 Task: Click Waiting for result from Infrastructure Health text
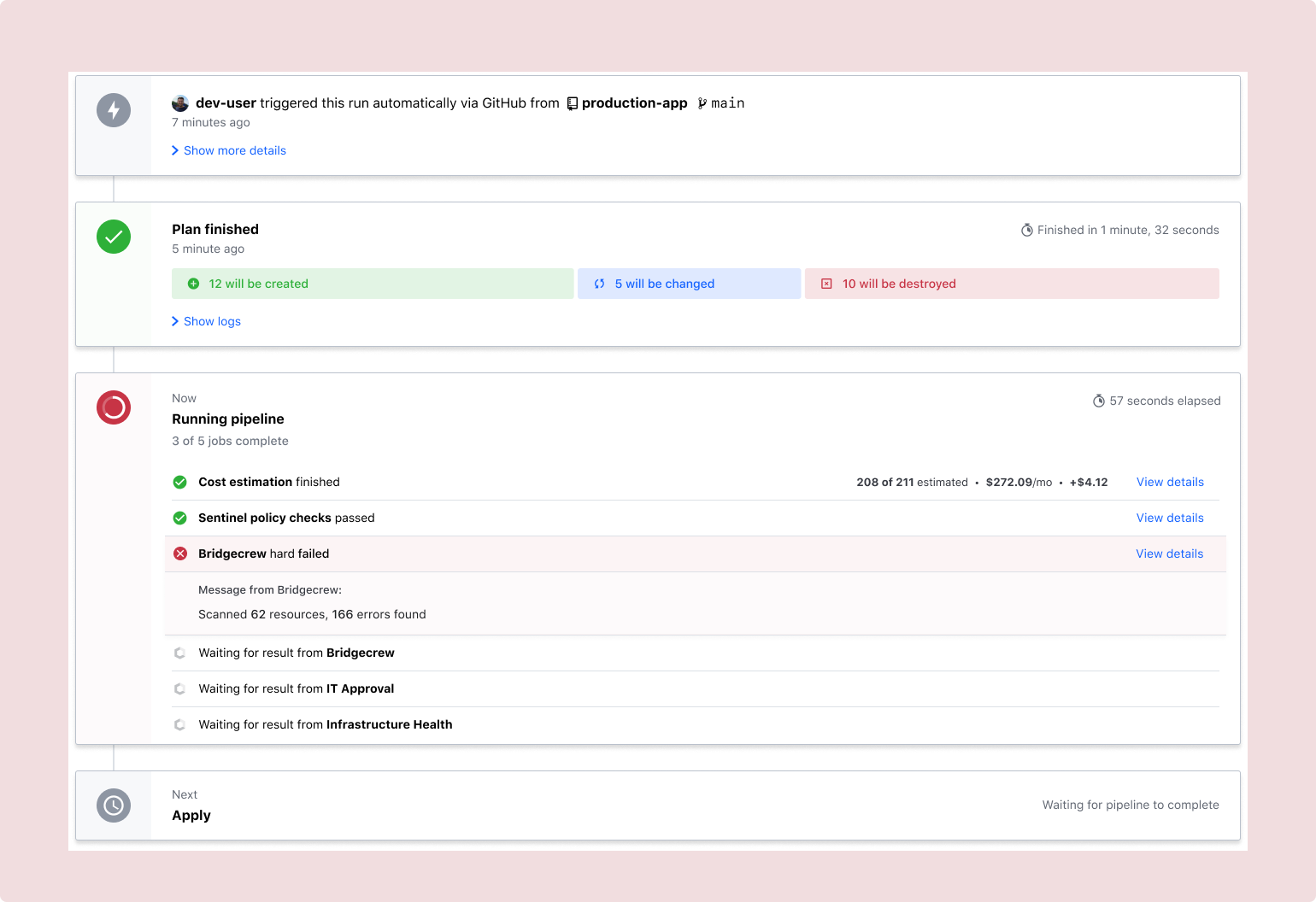click(x=326, y=724)
